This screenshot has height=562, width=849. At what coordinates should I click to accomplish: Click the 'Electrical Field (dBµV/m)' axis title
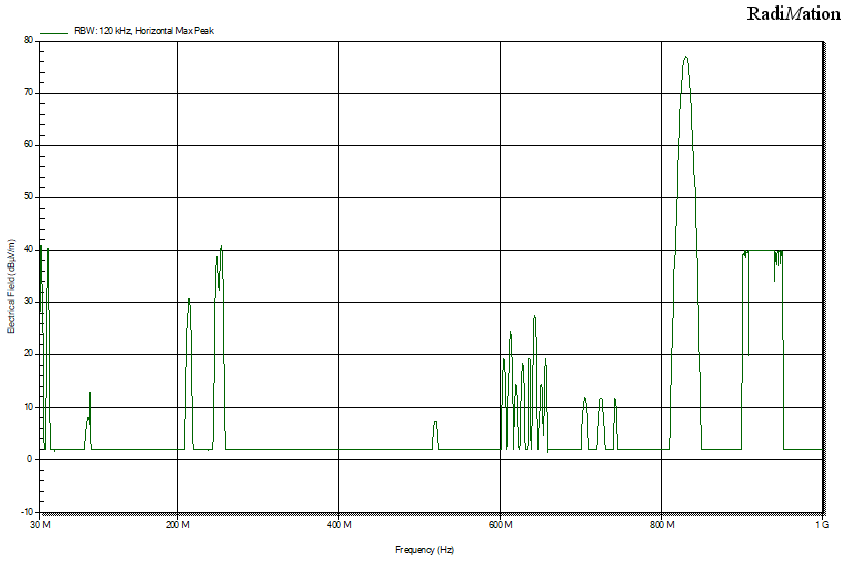point(11,286)
